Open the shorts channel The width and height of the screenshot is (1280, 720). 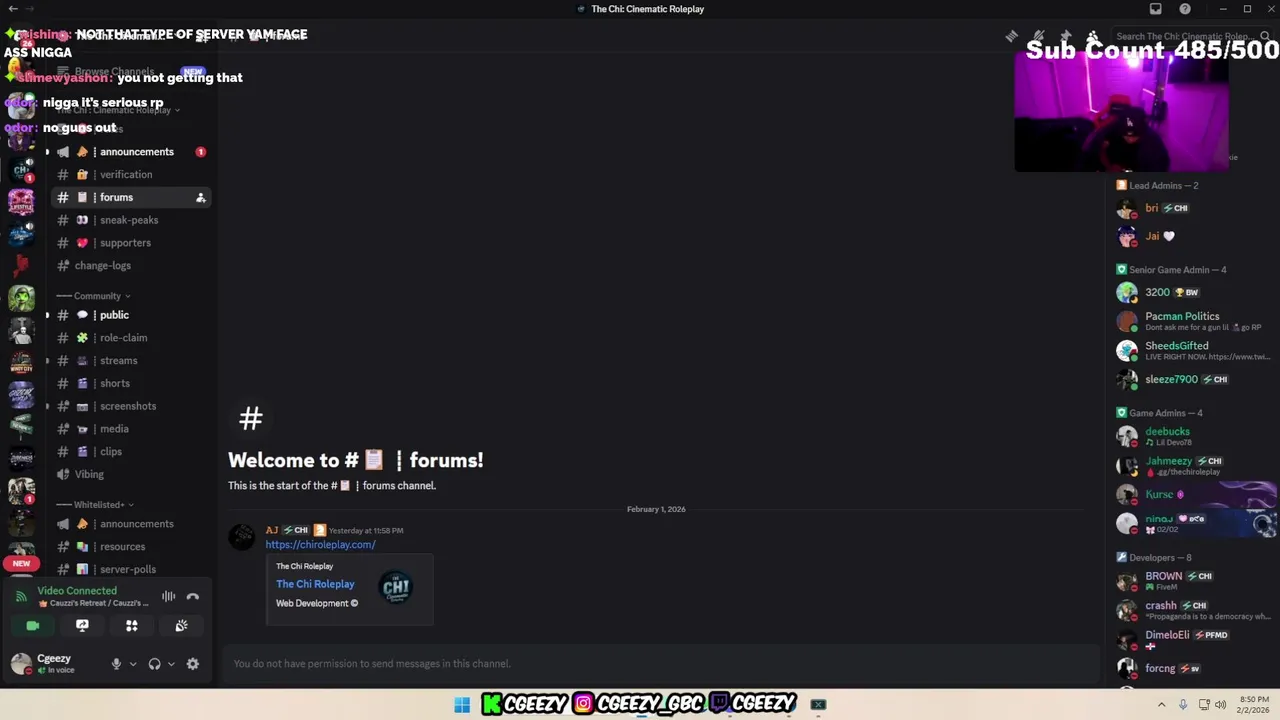(130, 384)
